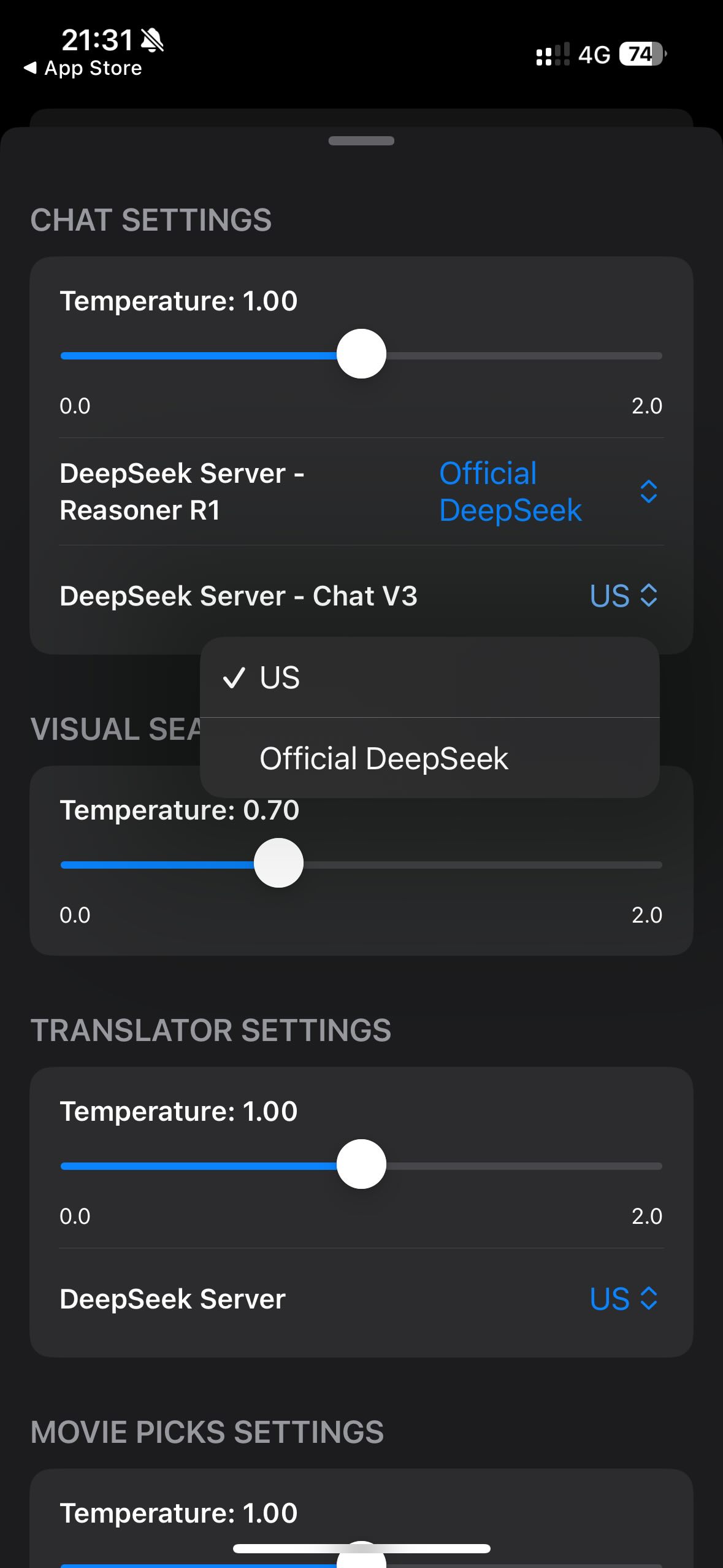Tap the 4G network indicator
This screenshot has width=723, height=1568.
coord(594,55)
